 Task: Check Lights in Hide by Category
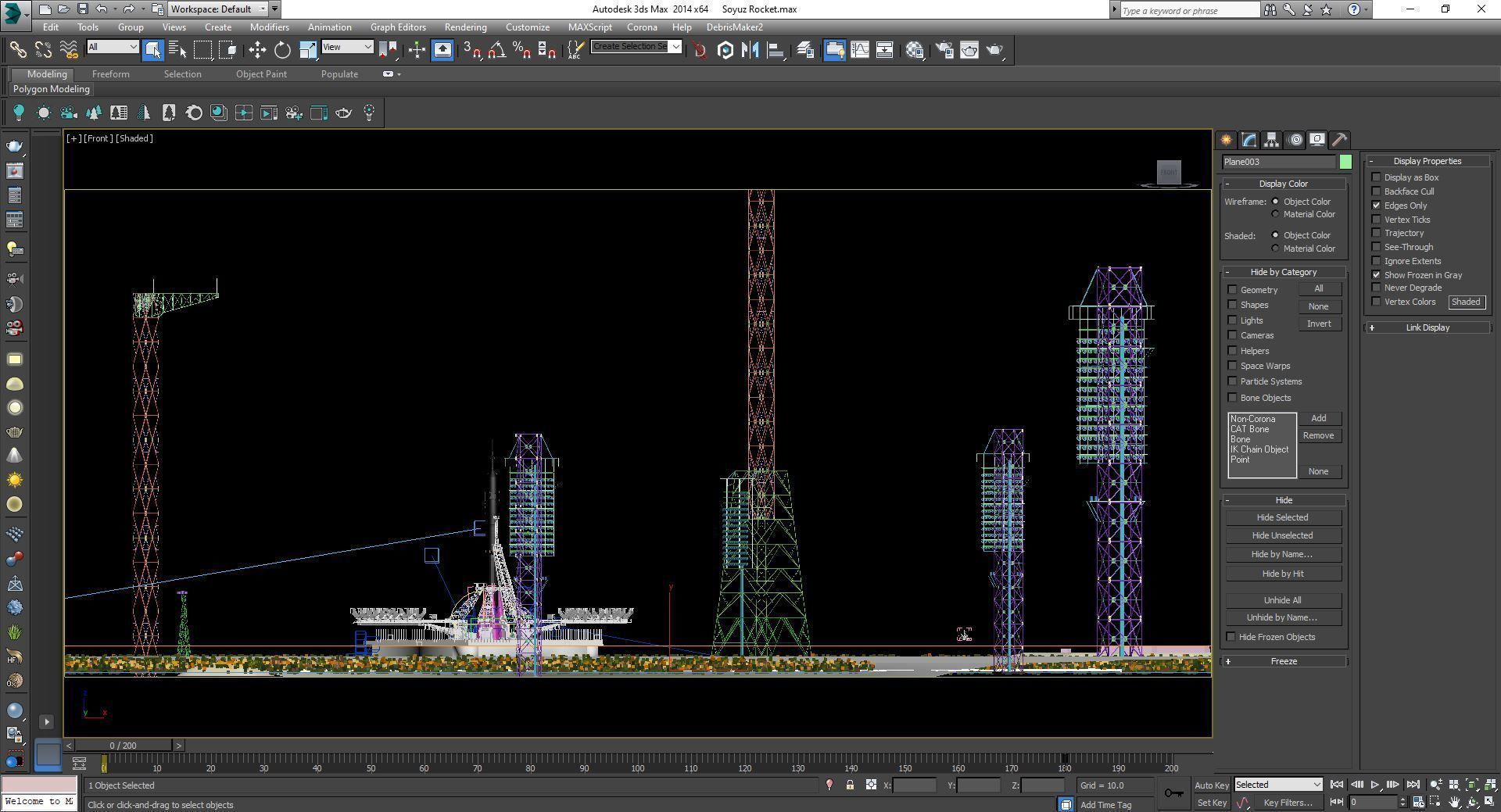1233,320
